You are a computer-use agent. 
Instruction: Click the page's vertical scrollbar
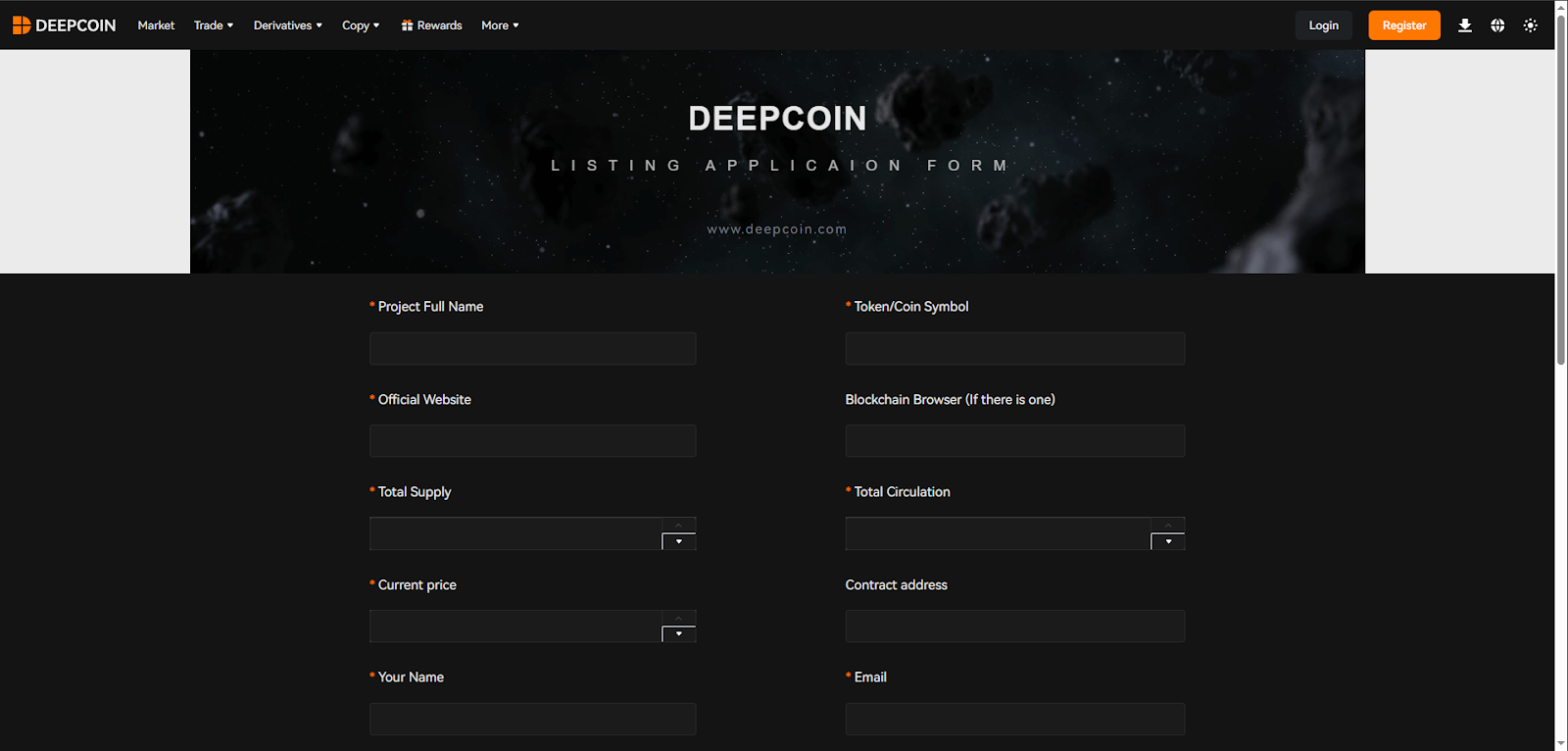click(x=1561, y=196)
